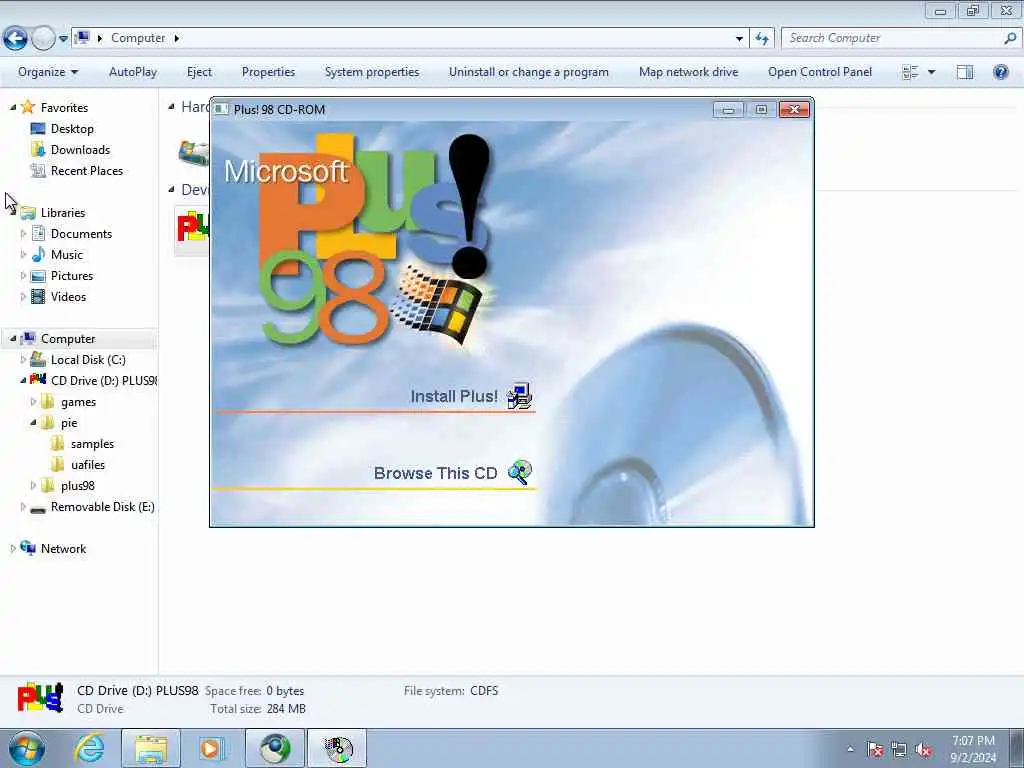Show hidden tray icons arrow
Screen dimensions: 1024x768
pos(850,750)
